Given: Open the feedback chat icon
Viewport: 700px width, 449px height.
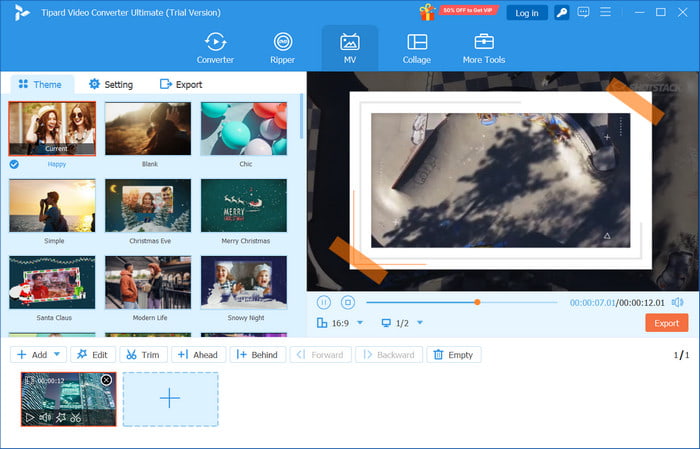Looking at the screenshot, I should click(x=584, y=13).
